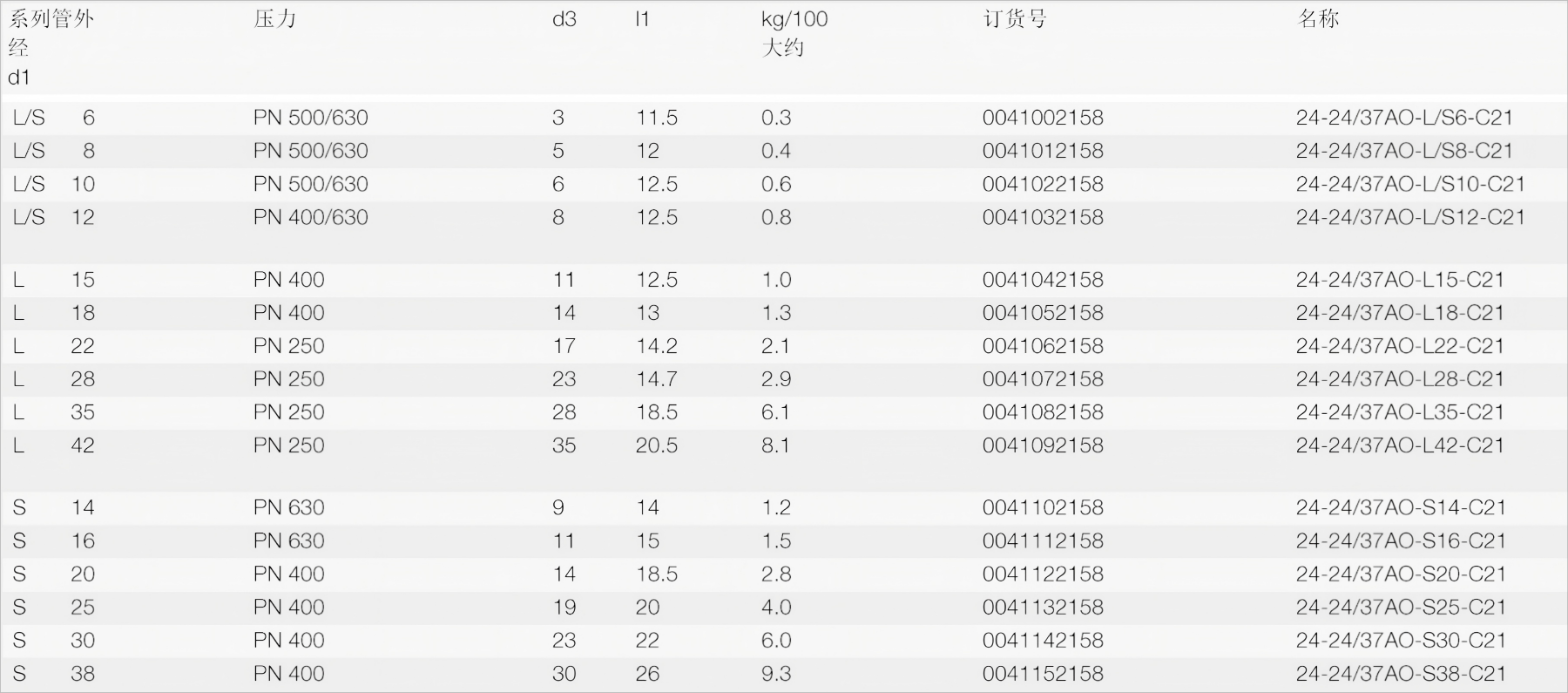Click the 名称 column header
Image resolution: width=1568 pixels, height=693 pixels.
click(1318, 19)
